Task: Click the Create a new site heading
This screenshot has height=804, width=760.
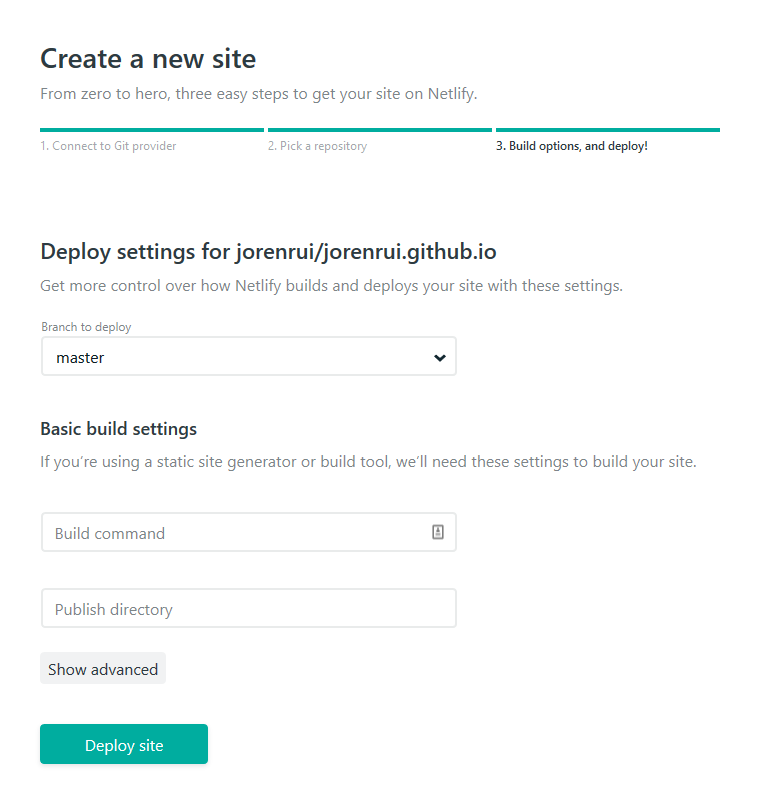Action: coord(148,58)
